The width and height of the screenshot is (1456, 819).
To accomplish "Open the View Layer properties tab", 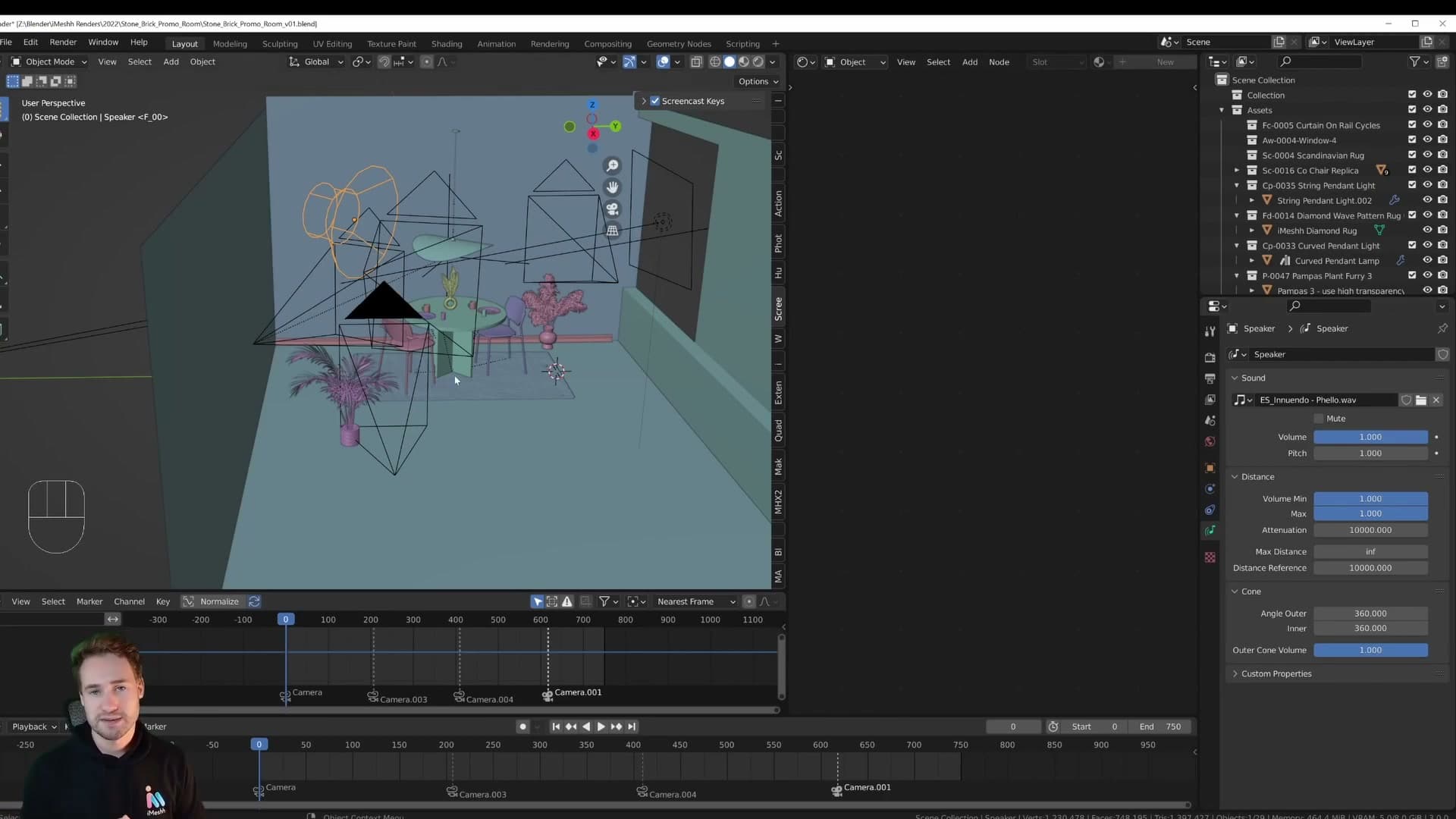I will (1210, 400).
